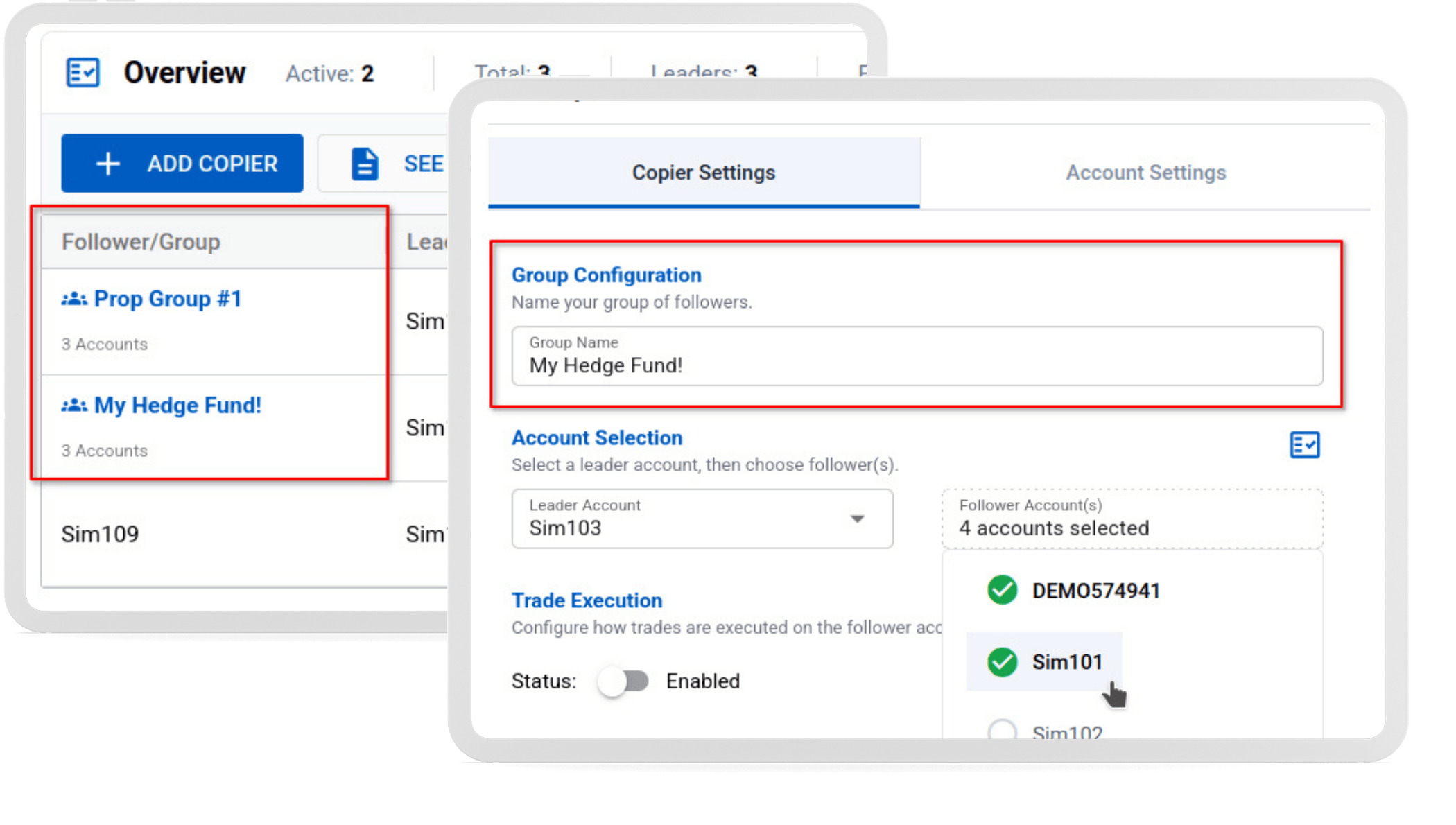Click the Overview checklist icon

click(83, 72)
